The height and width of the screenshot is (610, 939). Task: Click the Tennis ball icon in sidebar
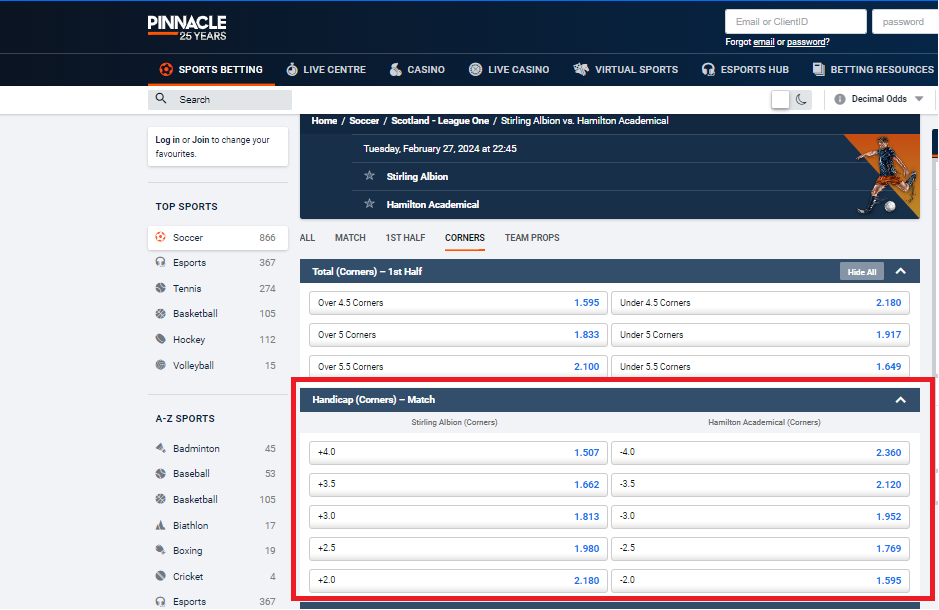[x=160, y=288]
